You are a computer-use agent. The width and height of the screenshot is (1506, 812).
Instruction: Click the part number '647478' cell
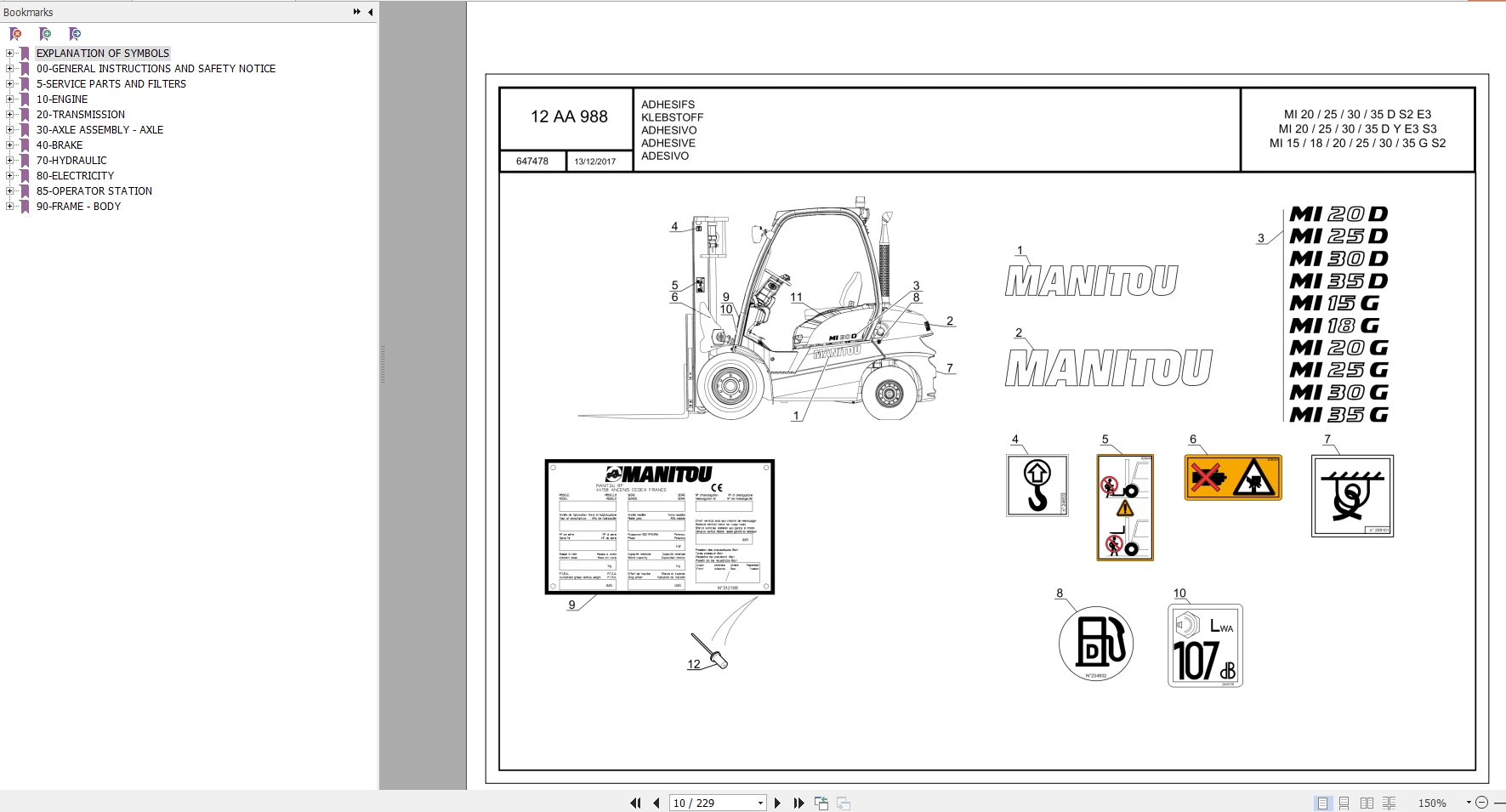(532, 161)
